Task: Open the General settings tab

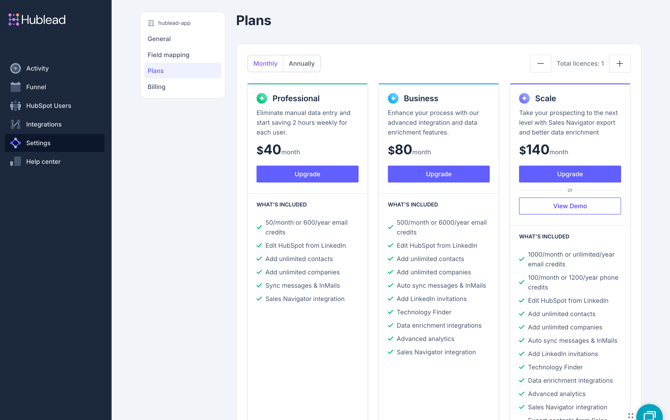Action: (159, 39)
